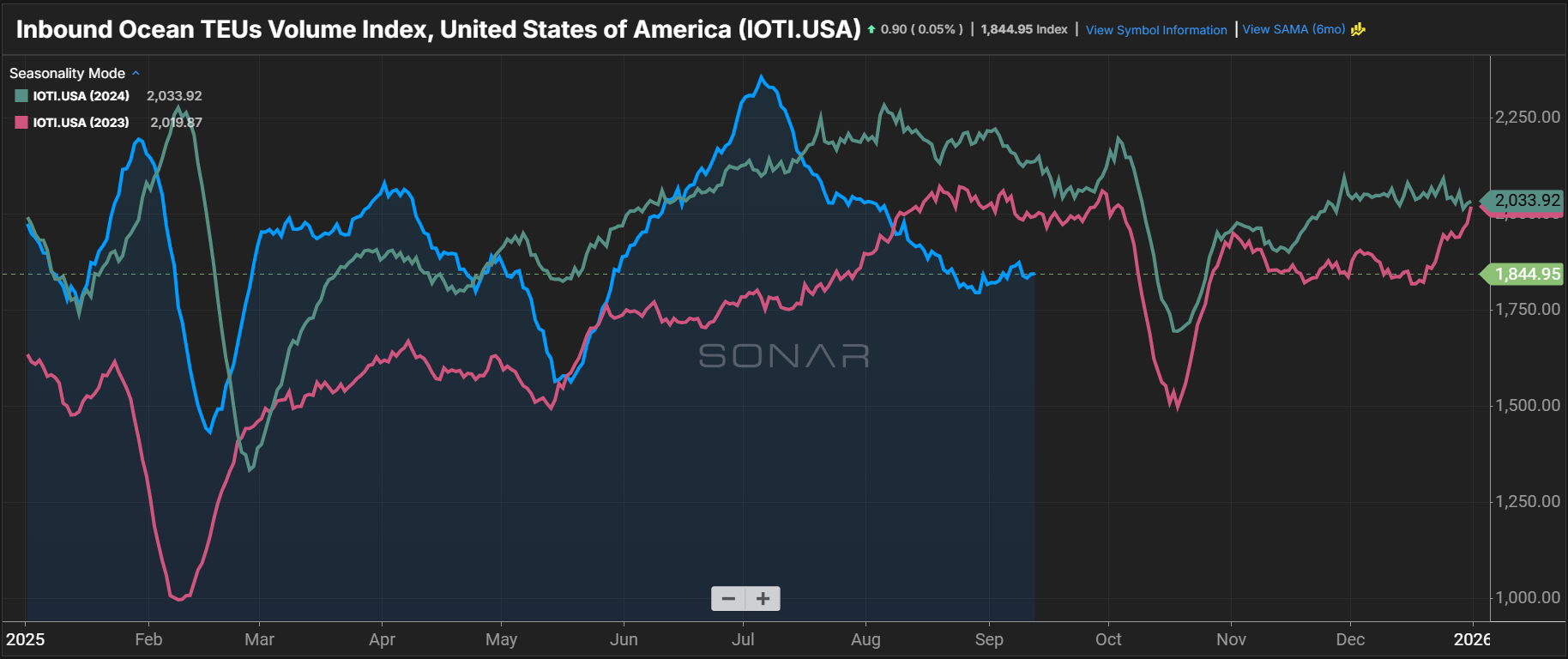Click the SONAR watermark logo
The image size is (1568, 659).
tap(784, 355)
